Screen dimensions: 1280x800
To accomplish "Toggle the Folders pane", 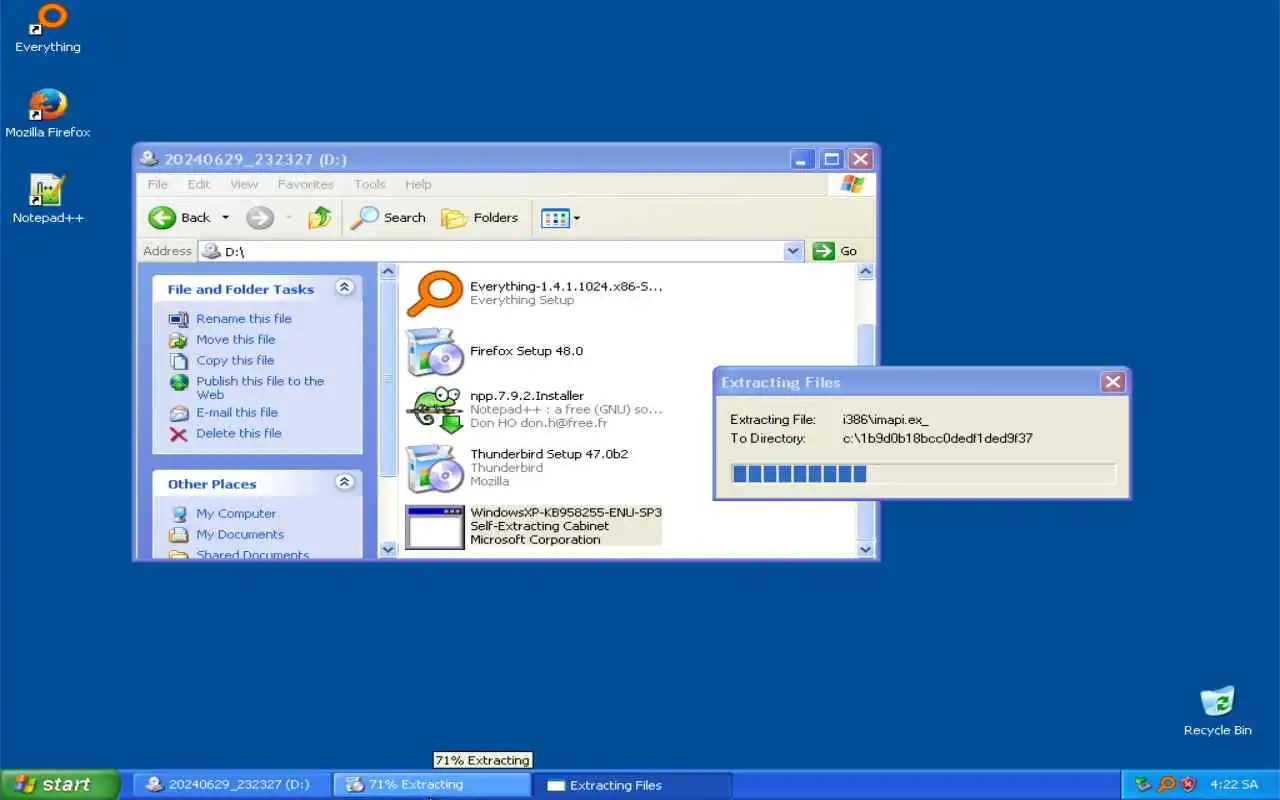I will point(480,217).
